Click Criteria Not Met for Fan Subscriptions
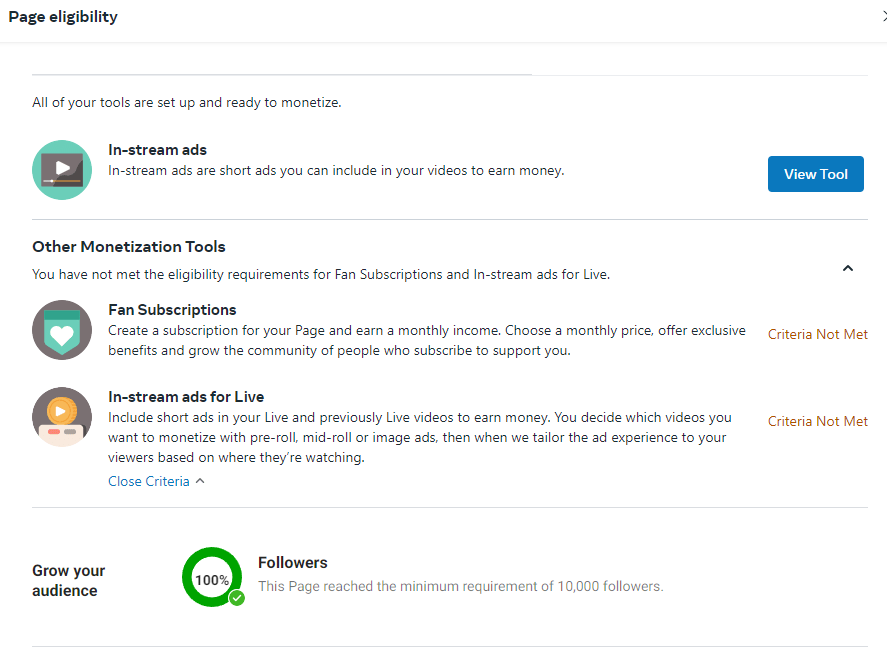Screen dimensions: 887x661 click(x=817, y=334)
